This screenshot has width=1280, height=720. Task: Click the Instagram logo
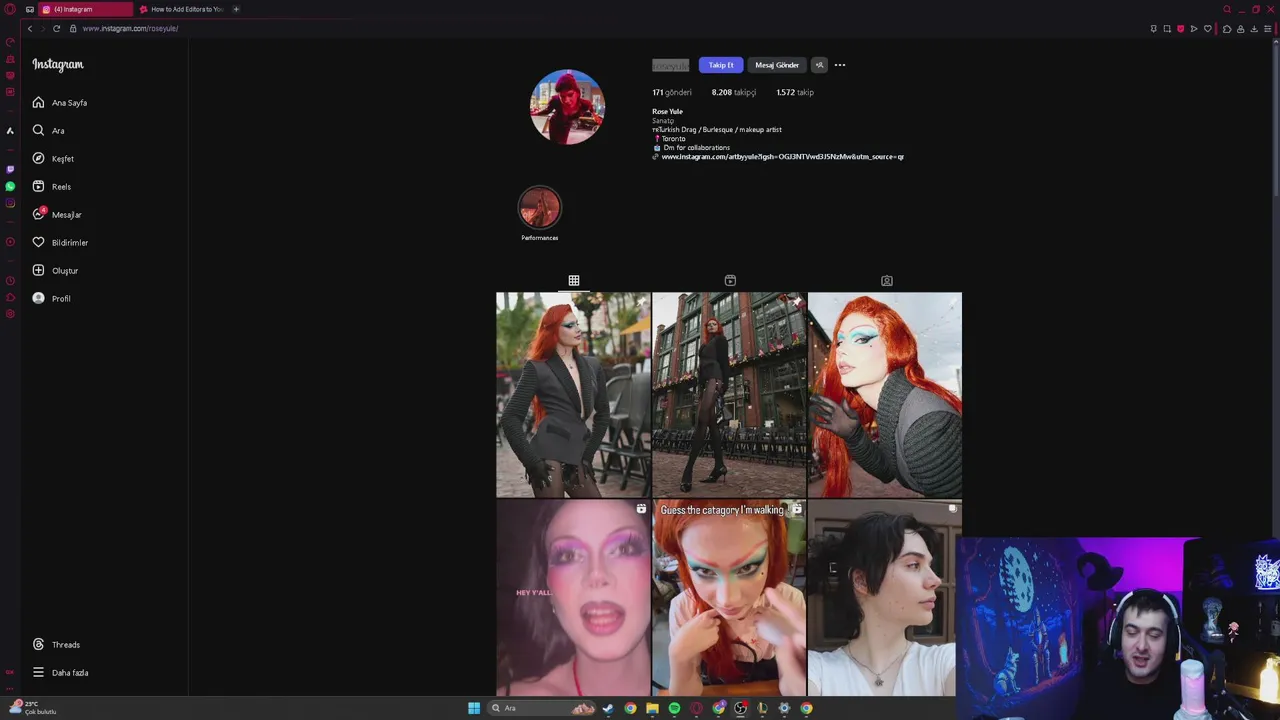point(58,65)
